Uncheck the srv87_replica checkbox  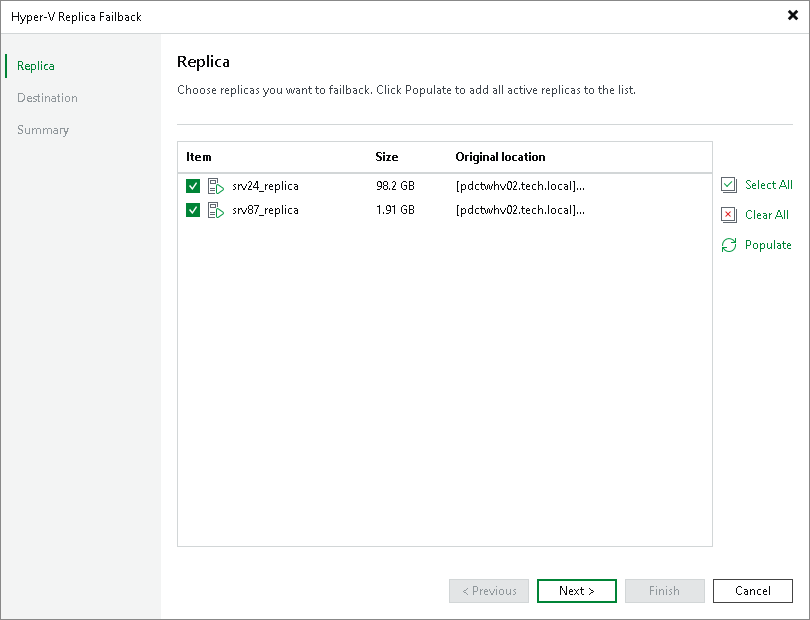tap(193, 210)
